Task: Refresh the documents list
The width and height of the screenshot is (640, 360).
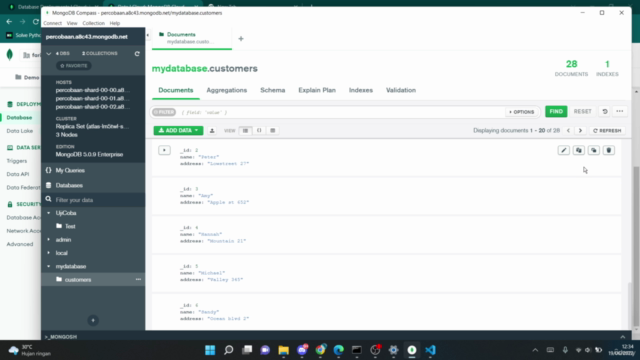Action: [607, 131]
